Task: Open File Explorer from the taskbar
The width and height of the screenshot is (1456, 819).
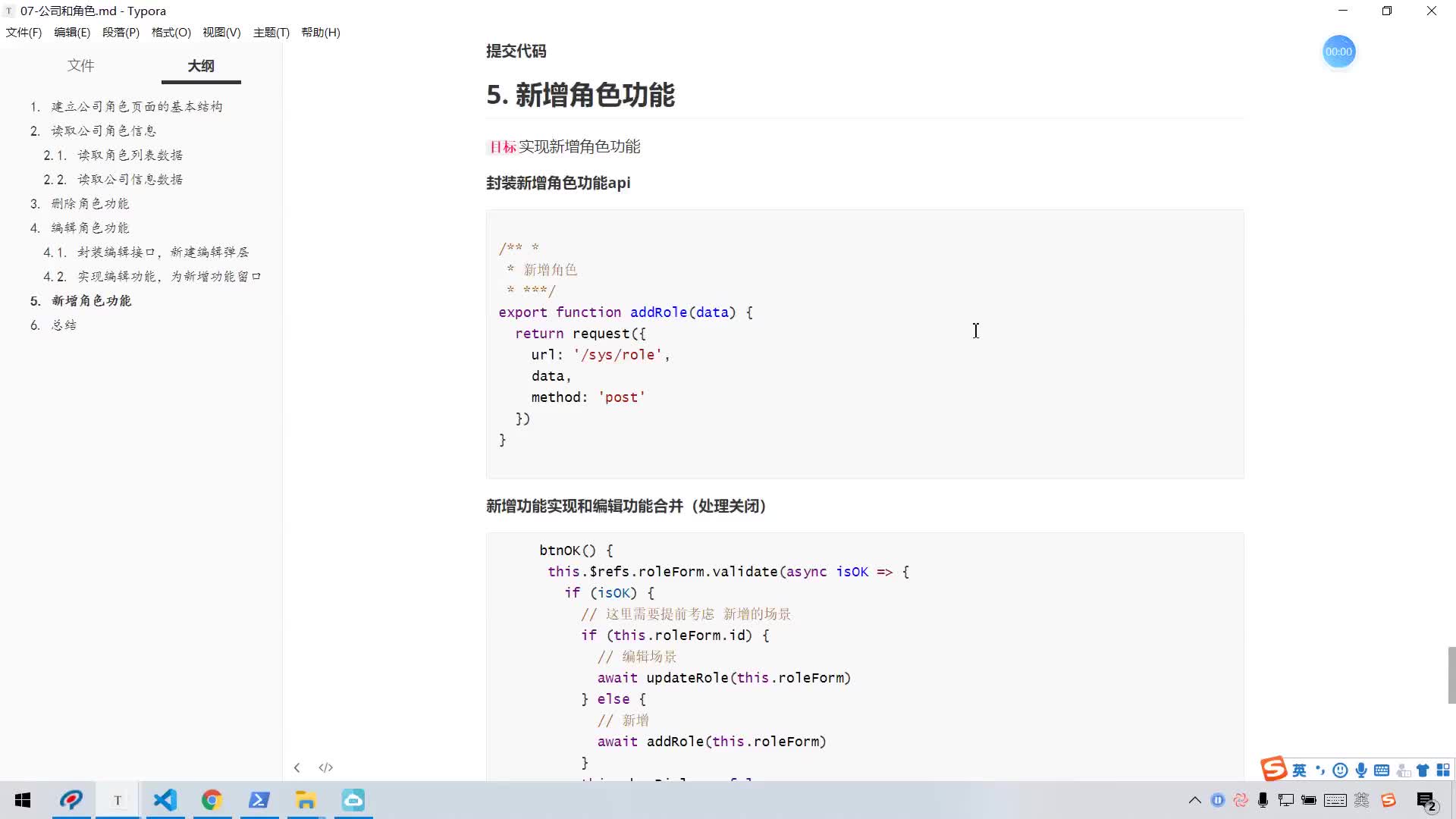Action: pos(306,800)
